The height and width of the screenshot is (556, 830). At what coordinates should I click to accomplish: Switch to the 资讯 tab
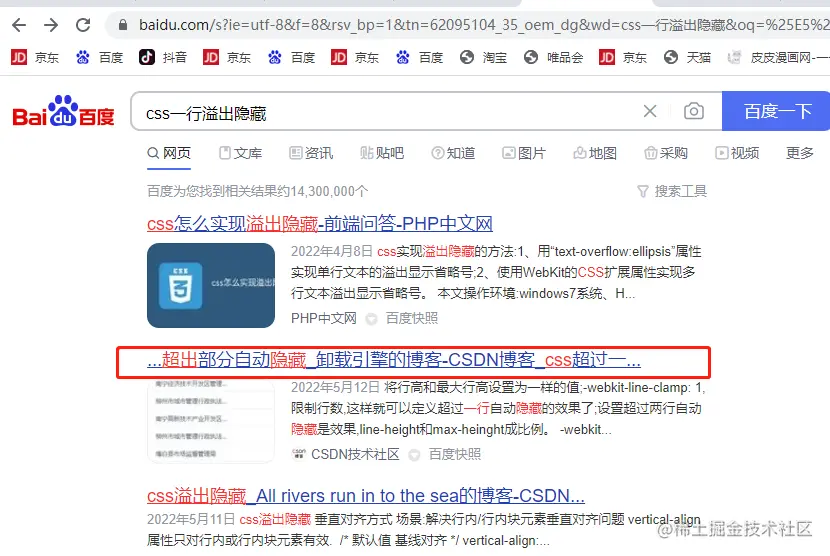(x=311, y=153)
